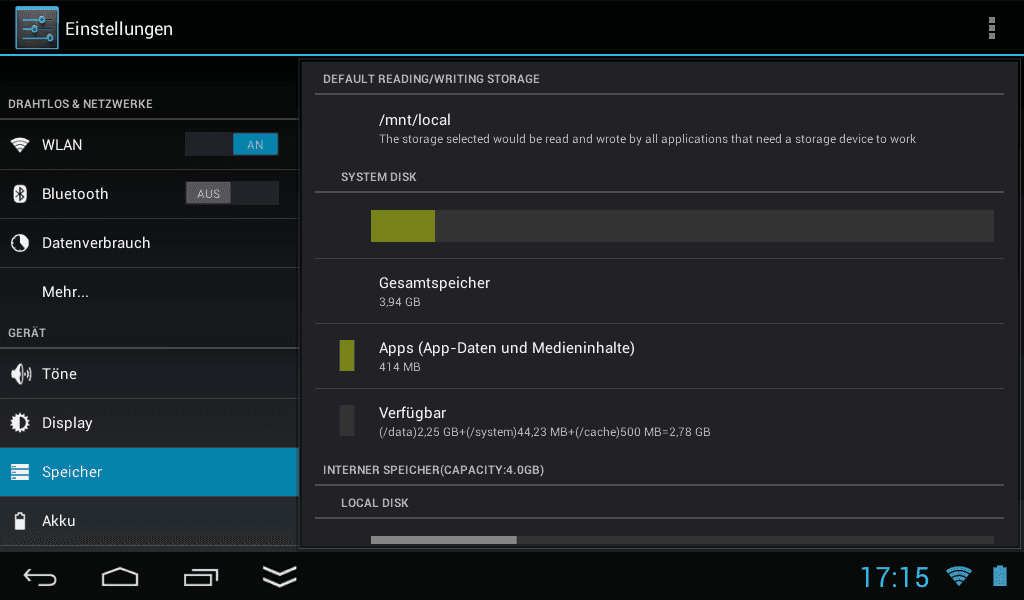Click the Töne speaker icon
This screenshot has height=600, width=1024.
pyautogui.click(x=21, y=373)
